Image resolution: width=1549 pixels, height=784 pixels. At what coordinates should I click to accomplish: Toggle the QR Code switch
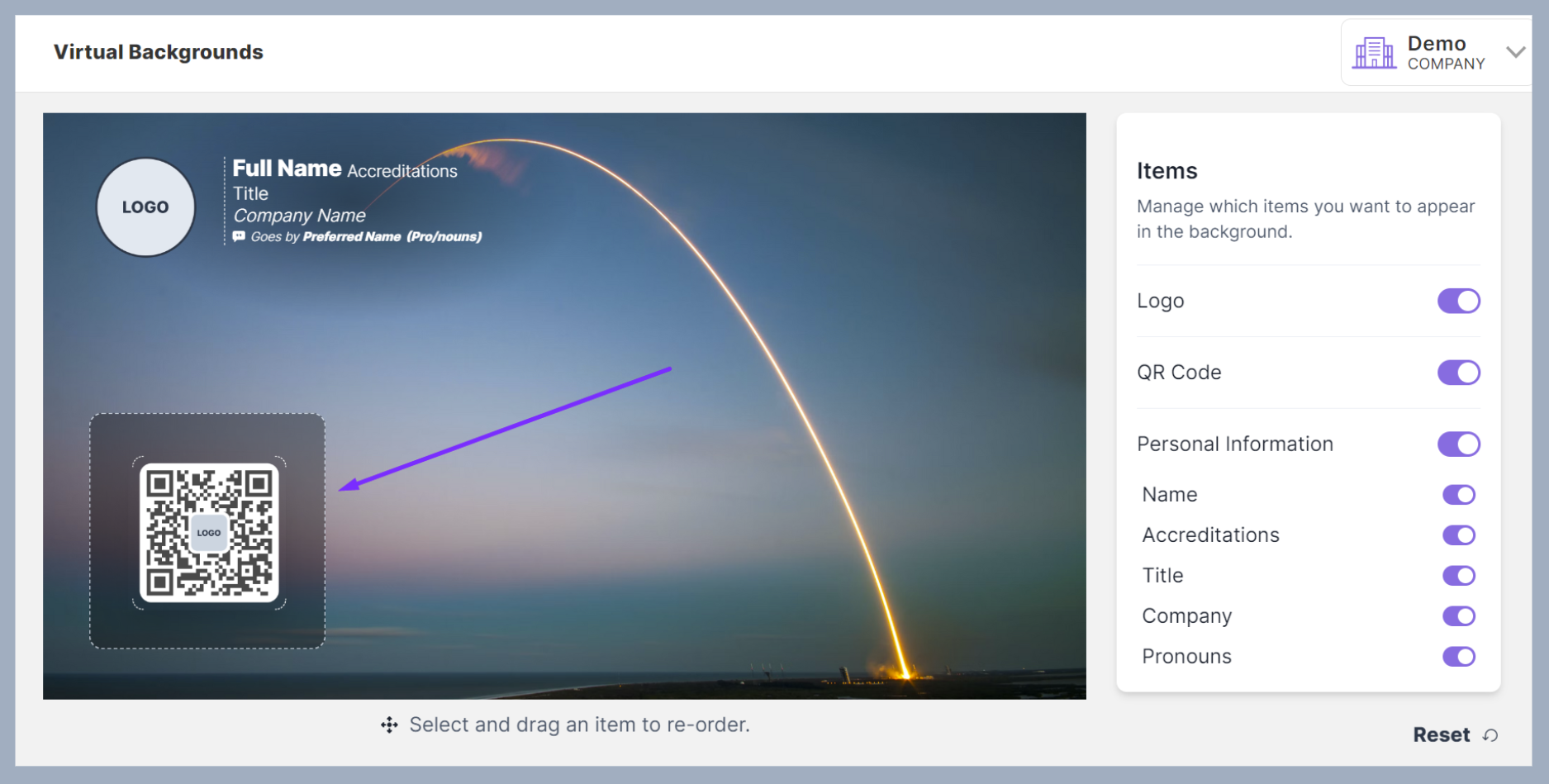[1458, 373]
